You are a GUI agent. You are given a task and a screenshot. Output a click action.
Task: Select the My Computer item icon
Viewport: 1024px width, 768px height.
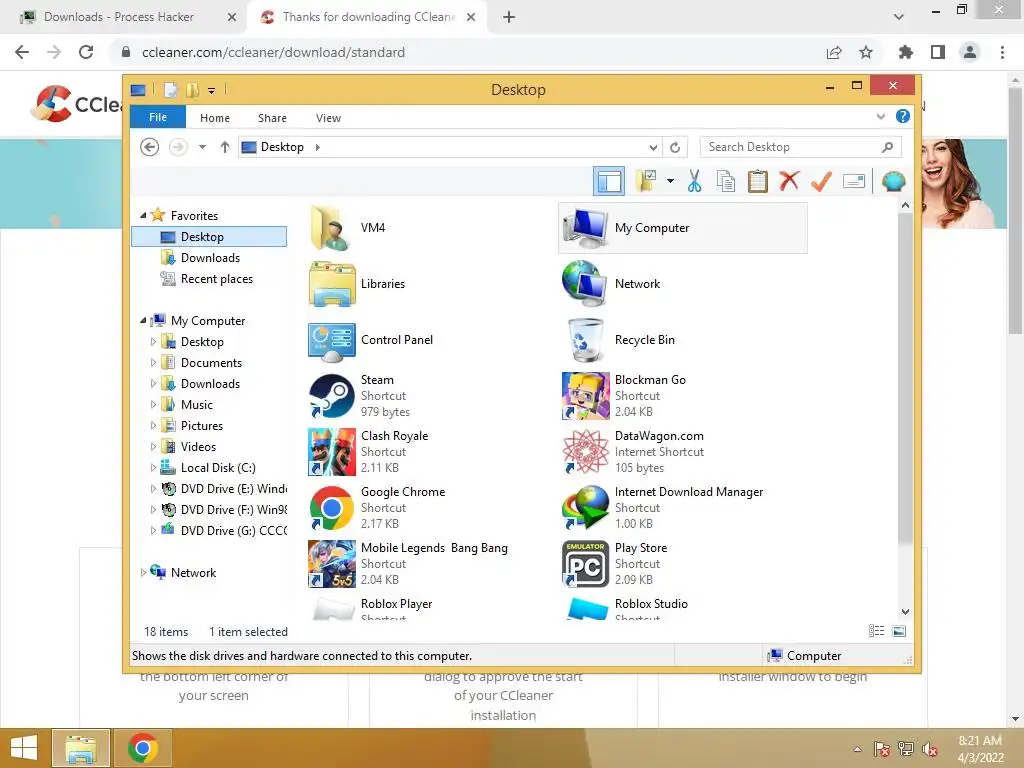click(x=586, y=228)
